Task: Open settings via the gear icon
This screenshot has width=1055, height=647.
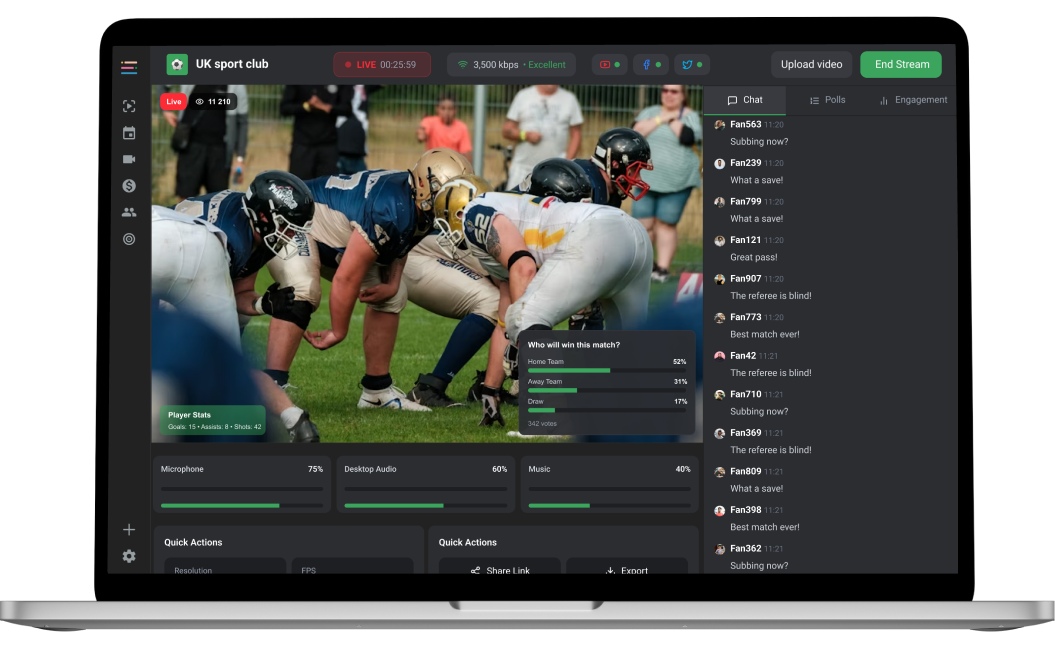Action: (x=128, y=556)
